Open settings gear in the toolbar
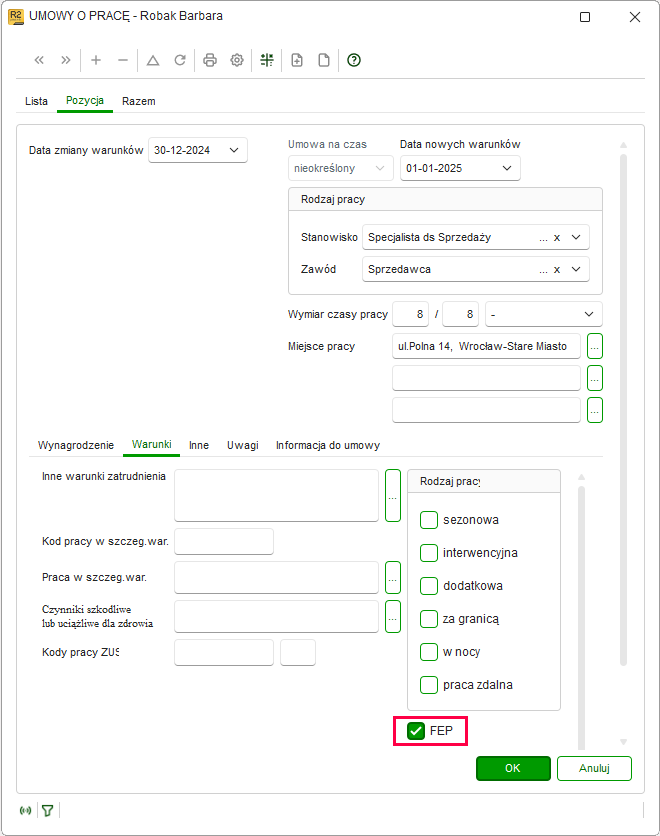This screenshot has height=836, width=660. tap(237, 60)
